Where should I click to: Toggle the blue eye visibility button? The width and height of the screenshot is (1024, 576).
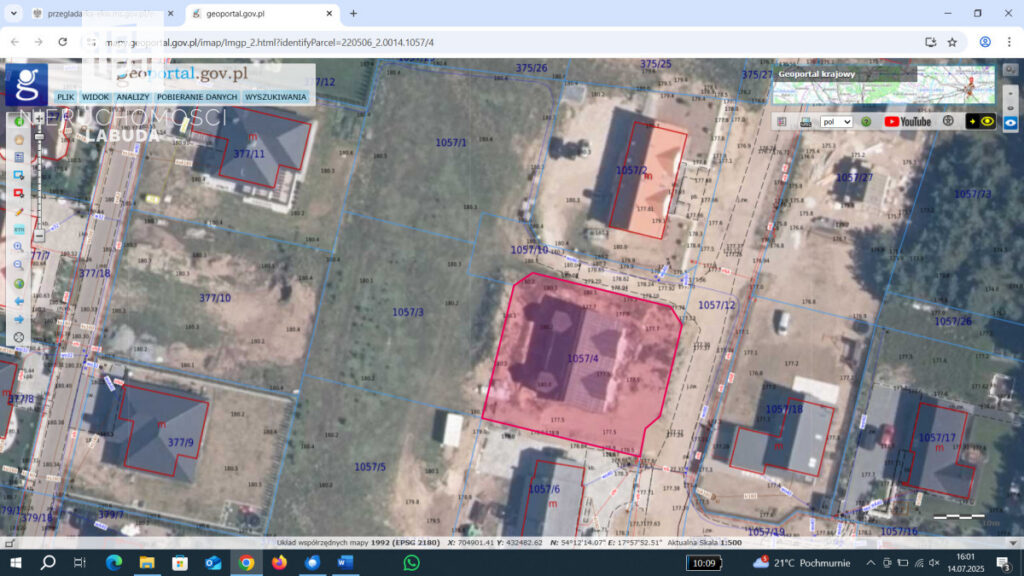pos(1011,121)
